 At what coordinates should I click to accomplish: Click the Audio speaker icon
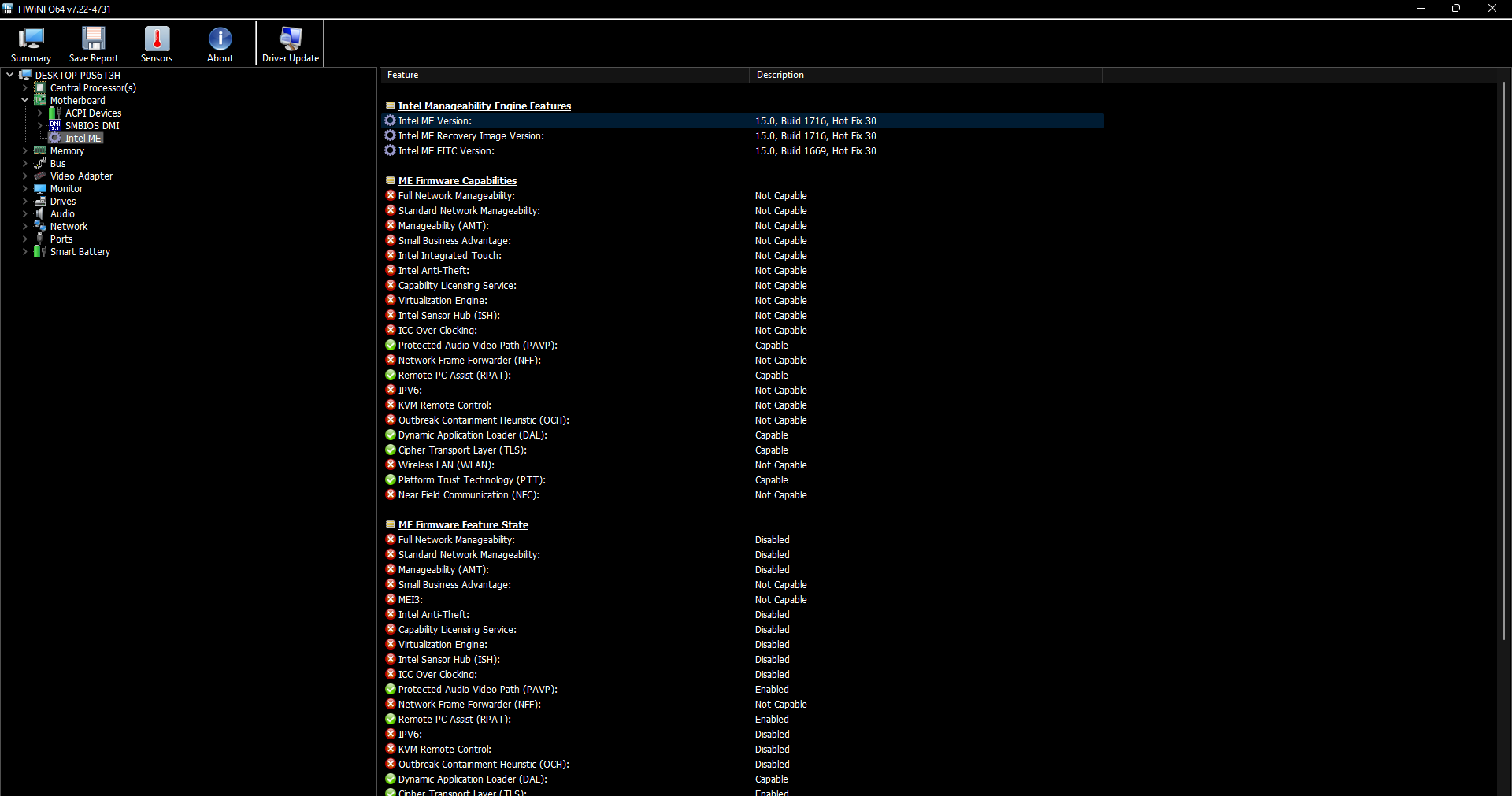coord(40,213)
